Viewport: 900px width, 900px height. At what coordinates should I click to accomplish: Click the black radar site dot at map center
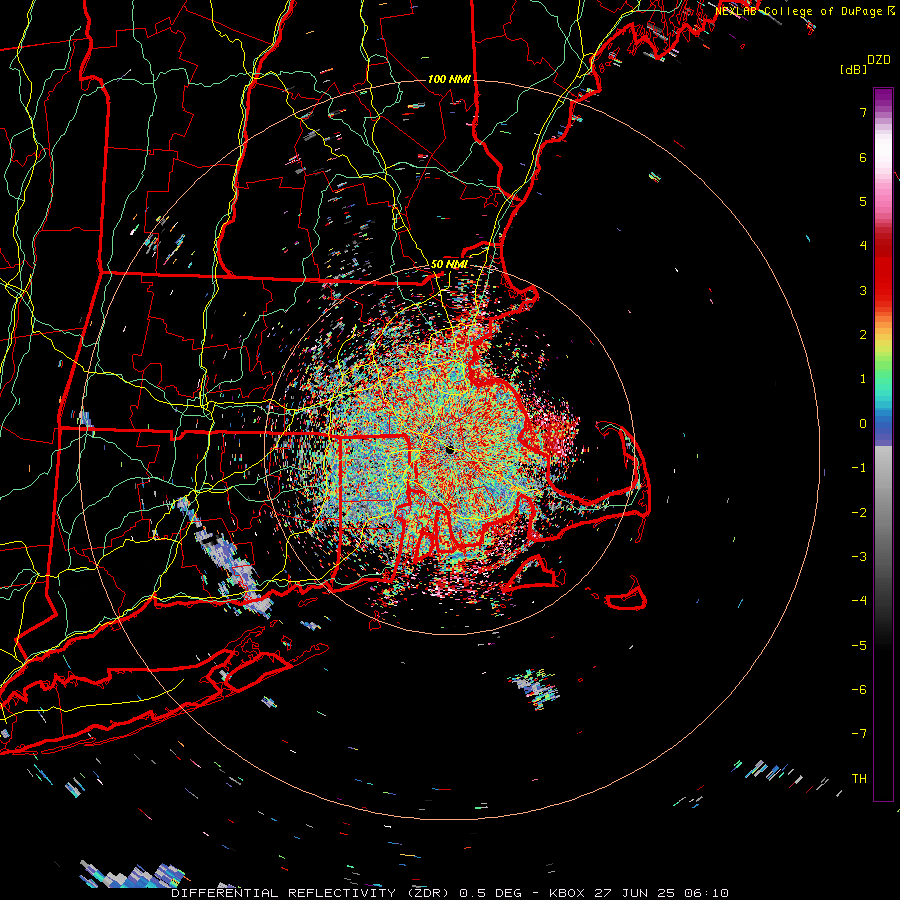click(x=450, y=451)
